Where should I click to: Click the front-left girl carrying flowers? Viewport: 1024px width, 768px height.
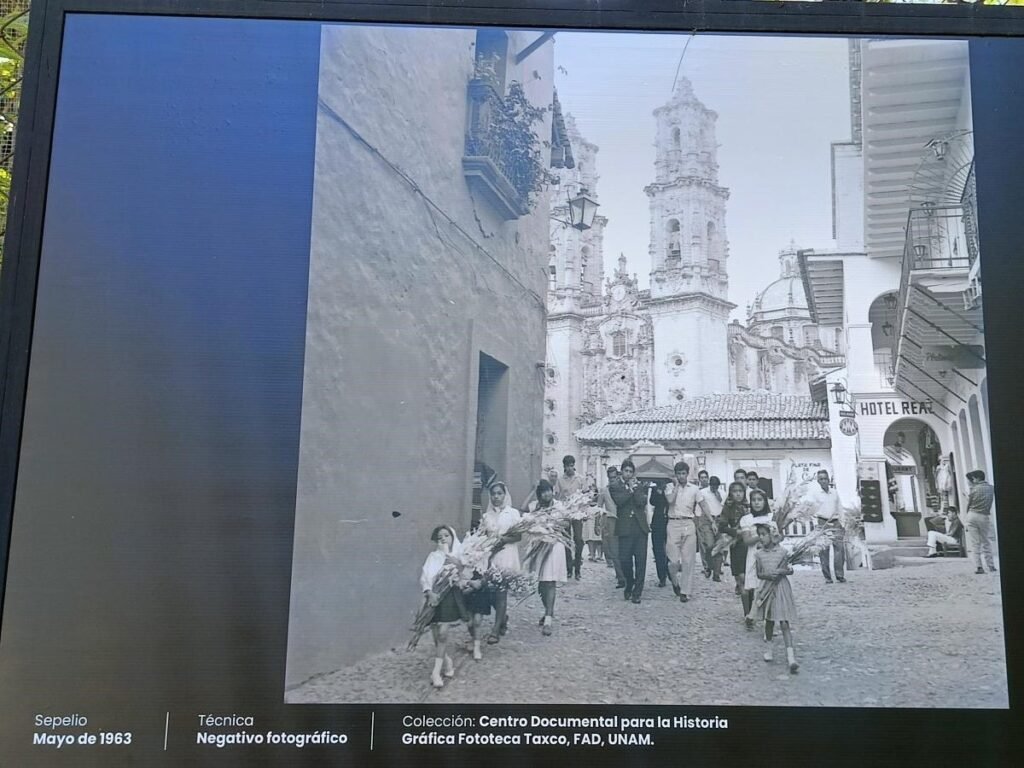[x=442, y=602]
